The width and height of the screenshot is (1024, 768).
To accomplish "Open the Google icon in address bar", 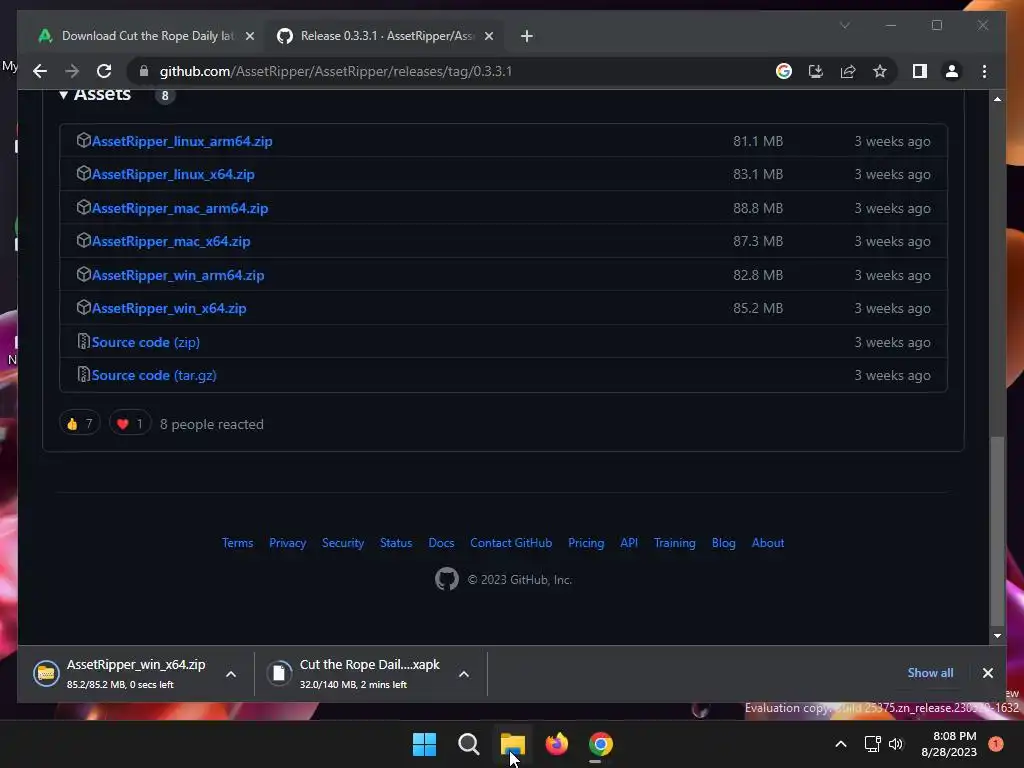I will click(x=784, y=71).
